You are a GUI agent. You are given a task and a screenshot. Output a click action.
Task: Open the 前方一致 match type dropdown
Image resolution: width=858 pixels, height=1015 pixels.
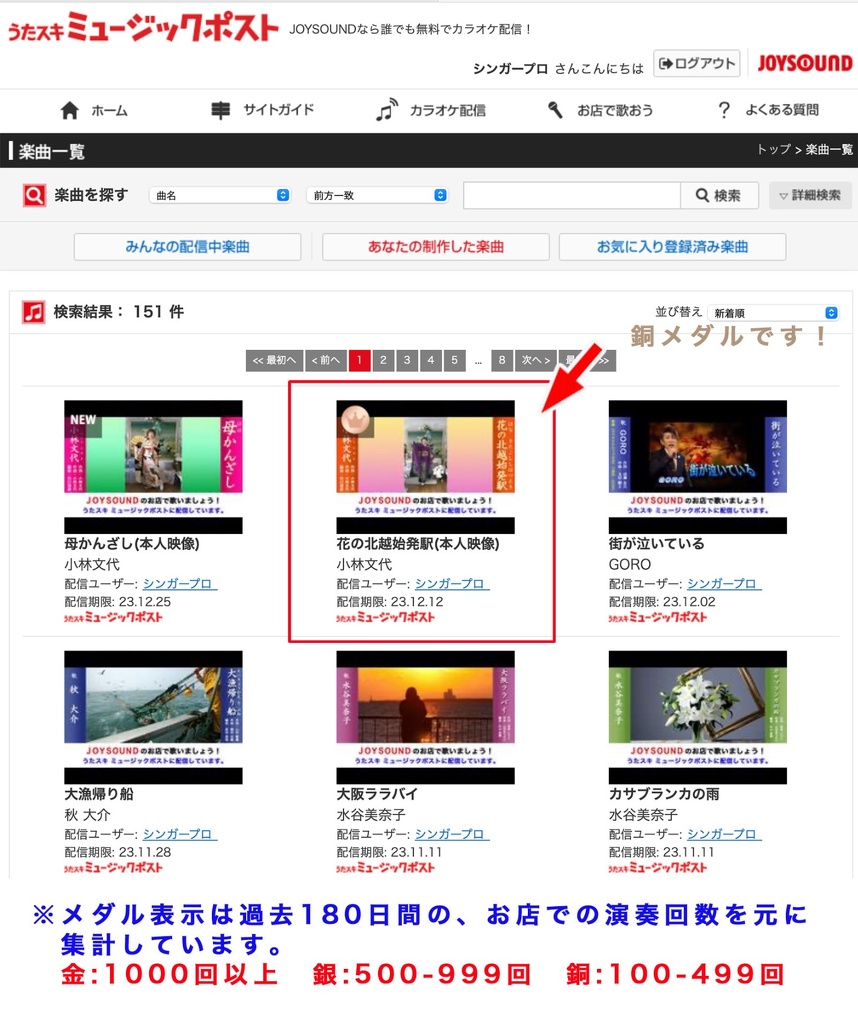[x=377, y=196]
